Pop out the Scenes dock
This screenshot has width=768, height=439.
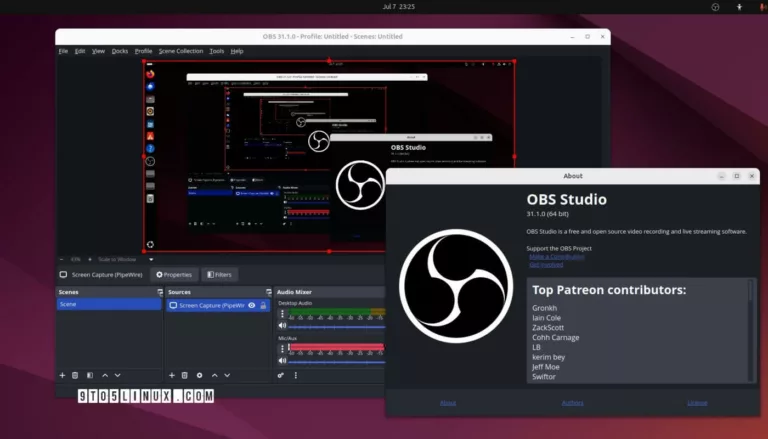point(160,292)
